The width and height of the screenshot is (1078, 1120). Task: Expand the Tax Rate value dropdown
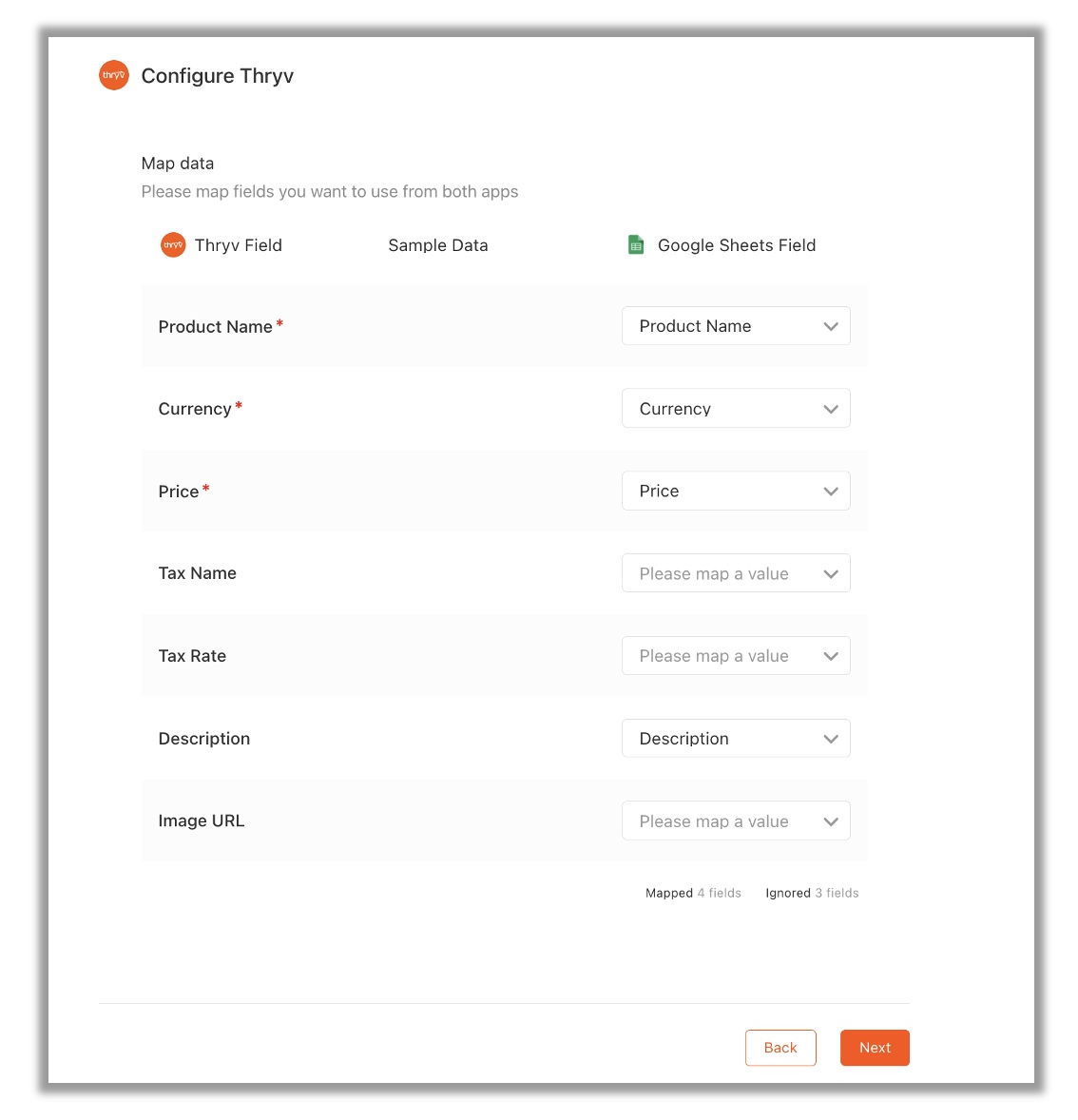pyautogui.click(x=736, y=656)
